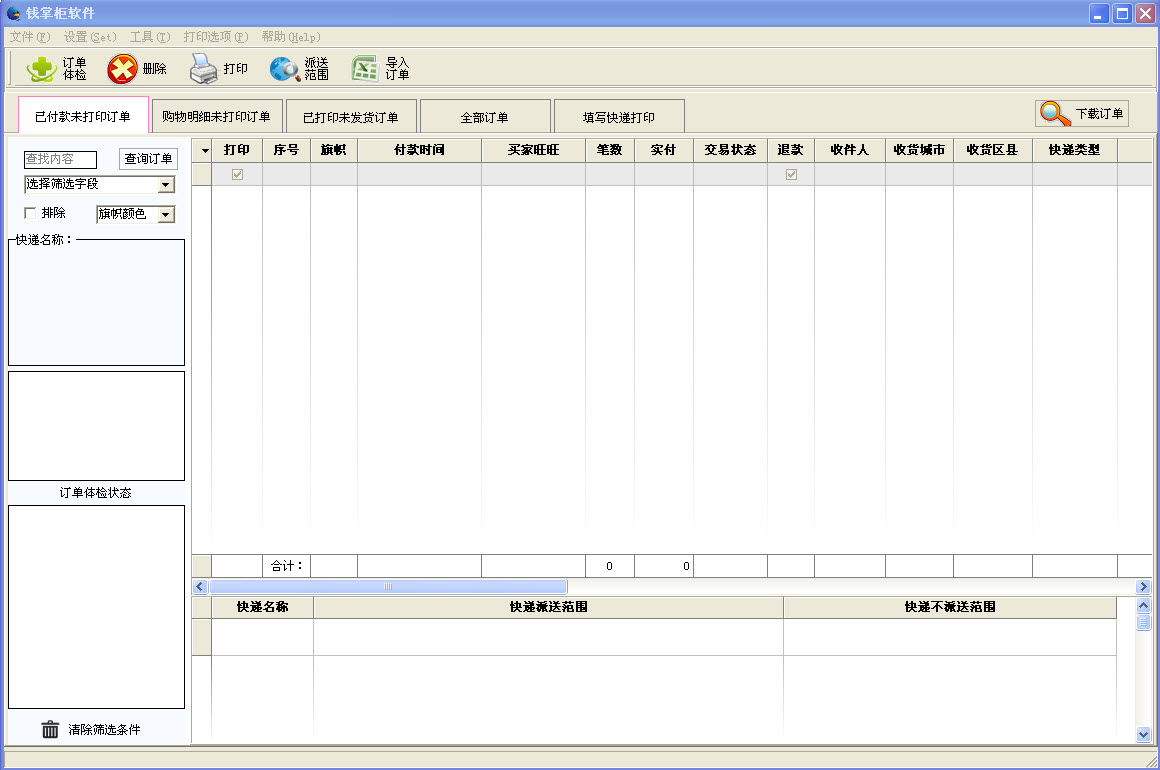1160x770 pixels.
Task: Open the 工具(T) menu
Action: click(x=150, y=37)
